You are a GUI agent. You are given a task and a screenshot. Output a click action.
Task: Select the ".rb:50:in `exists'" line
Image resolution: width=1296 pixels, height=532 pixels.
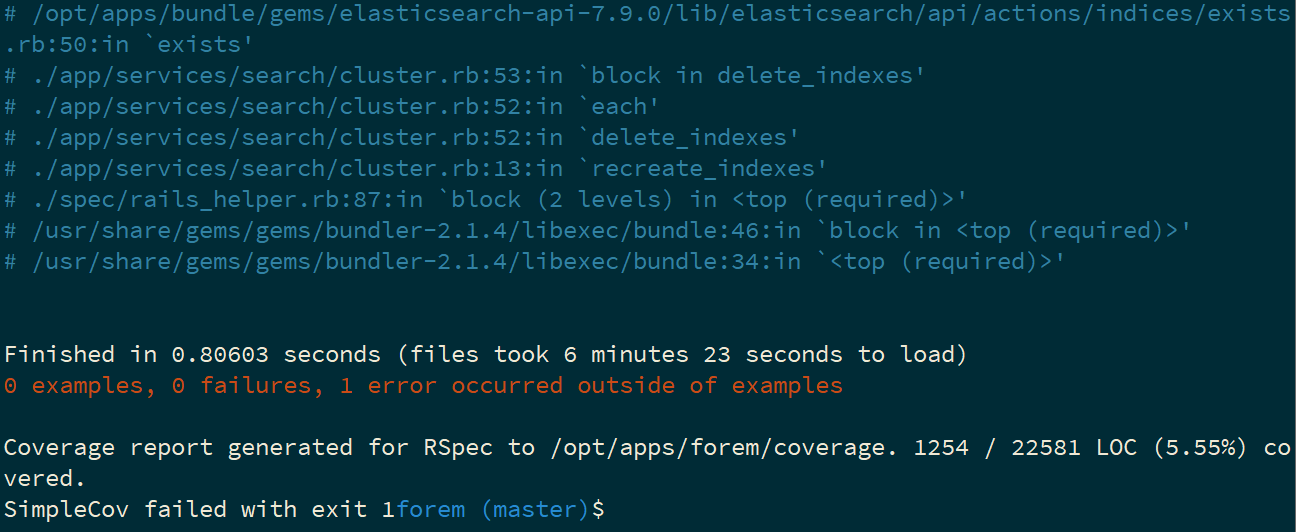[x=130, y=45]
